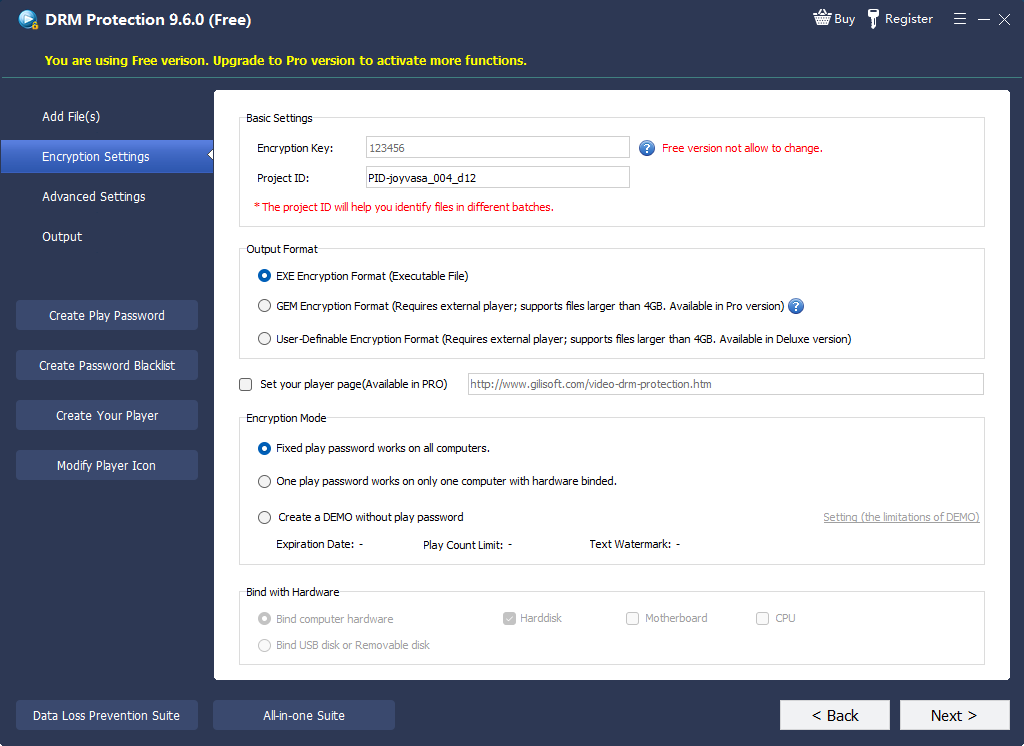Click the DRM Protection app logo icon
This screenshot has width=1024, height=746.
coord(28,20)
